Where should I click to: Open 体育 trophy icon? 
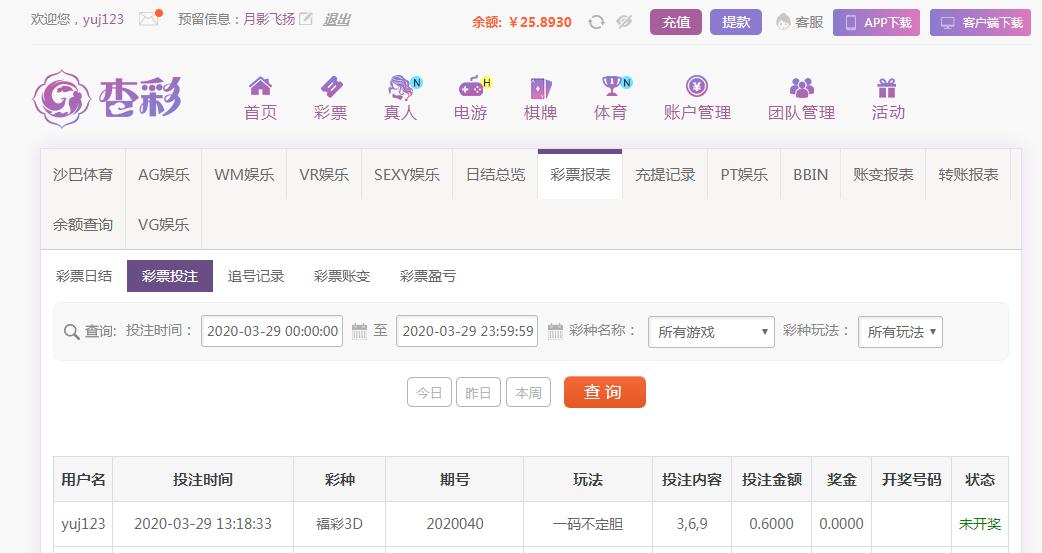click(x=611, y=86)
